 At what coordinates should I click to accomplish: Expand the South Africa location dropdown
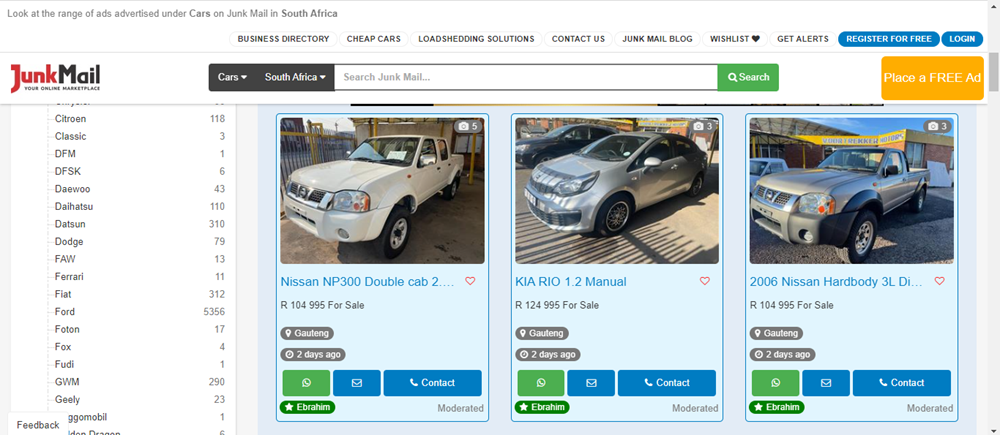tap(295, 78)
